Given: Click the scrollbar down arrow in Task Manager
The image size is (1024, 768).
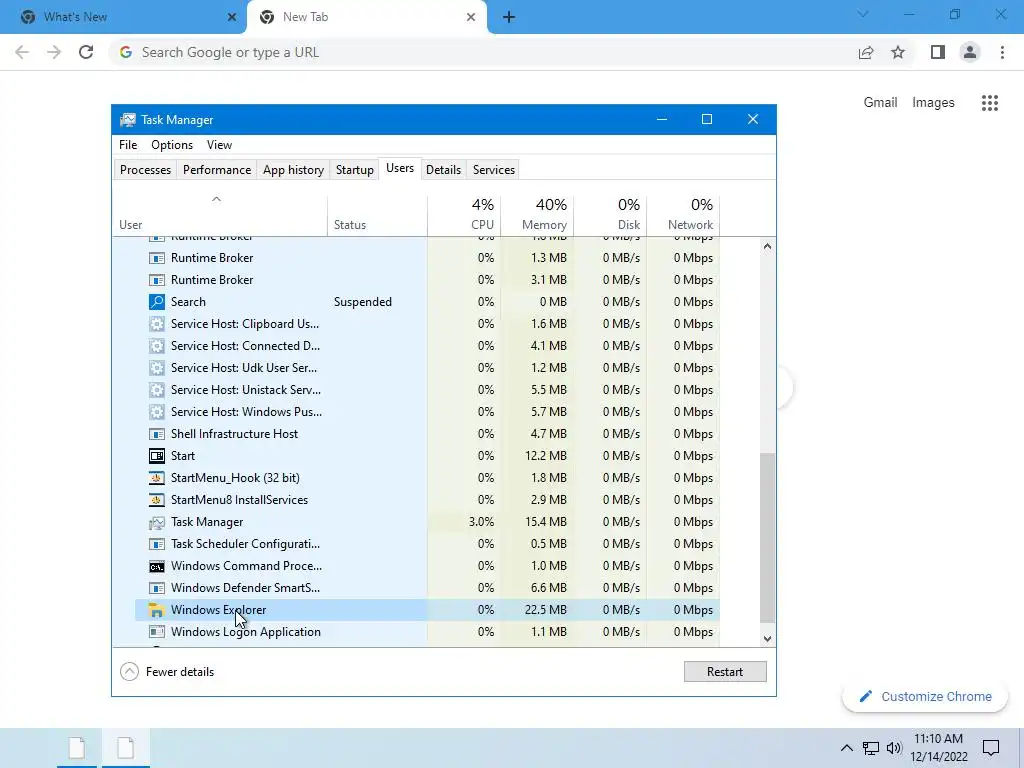Looking at the screenshot, I should point(768,639).
